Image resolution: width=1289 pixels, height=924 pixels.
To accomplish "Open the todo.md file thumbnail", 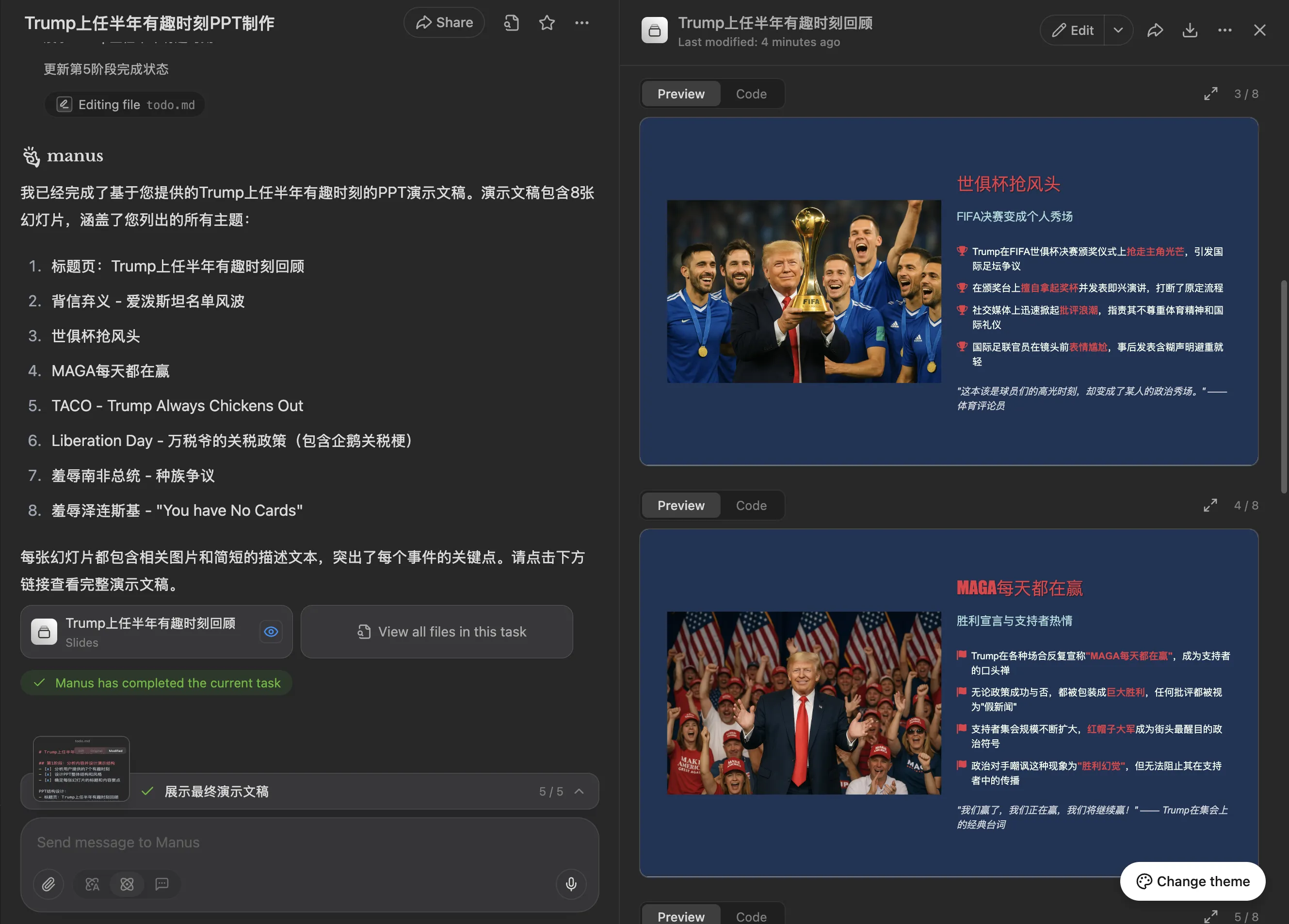I will [x=81, y=769].
